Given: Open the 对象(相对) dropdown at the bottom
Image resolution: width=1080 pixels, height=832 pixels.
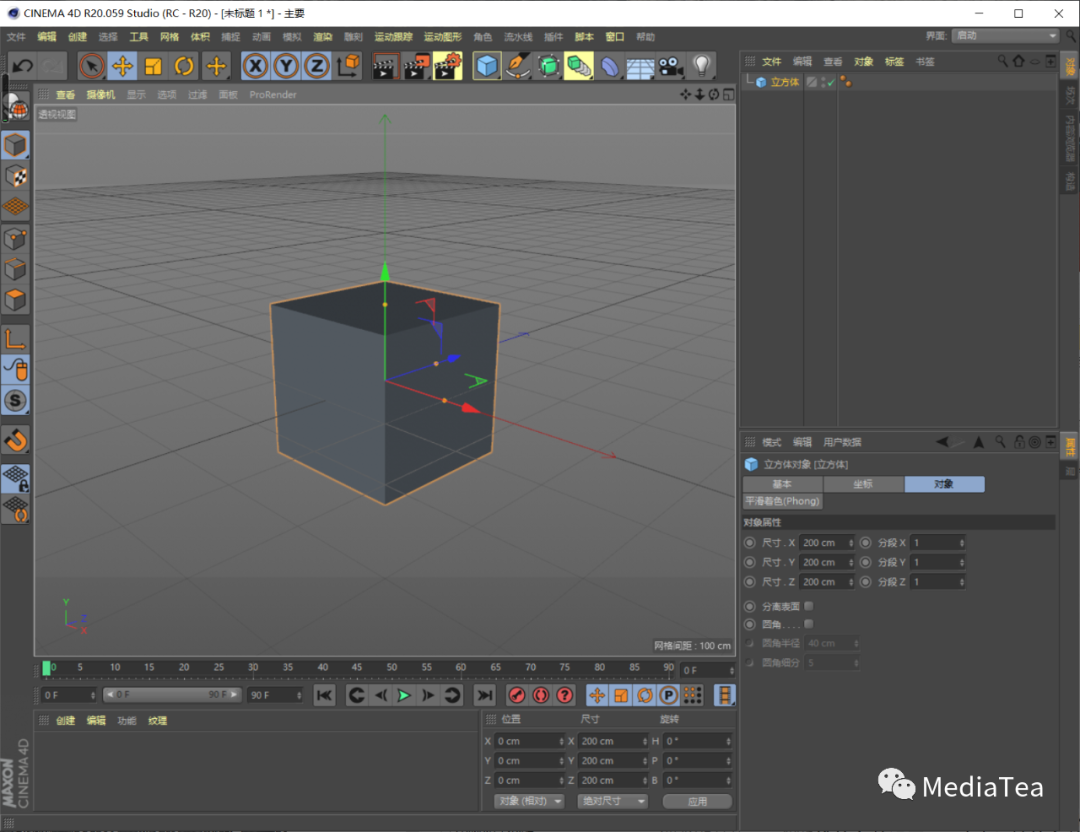Looking at the screenshot, I should pyautogui.click(x=528, y=800).
